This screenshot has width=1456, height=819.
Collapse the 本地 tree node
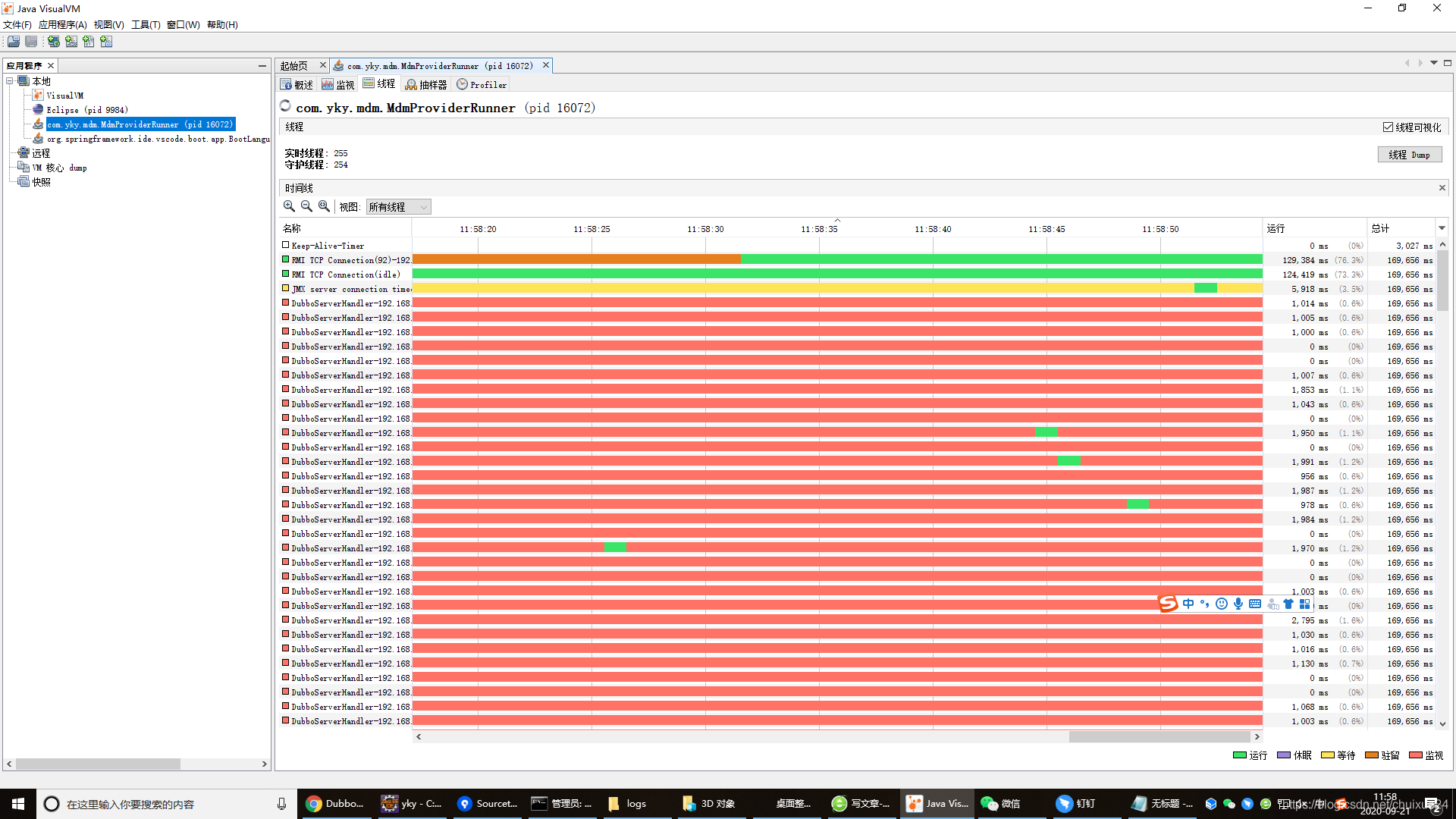click(10, 81)
